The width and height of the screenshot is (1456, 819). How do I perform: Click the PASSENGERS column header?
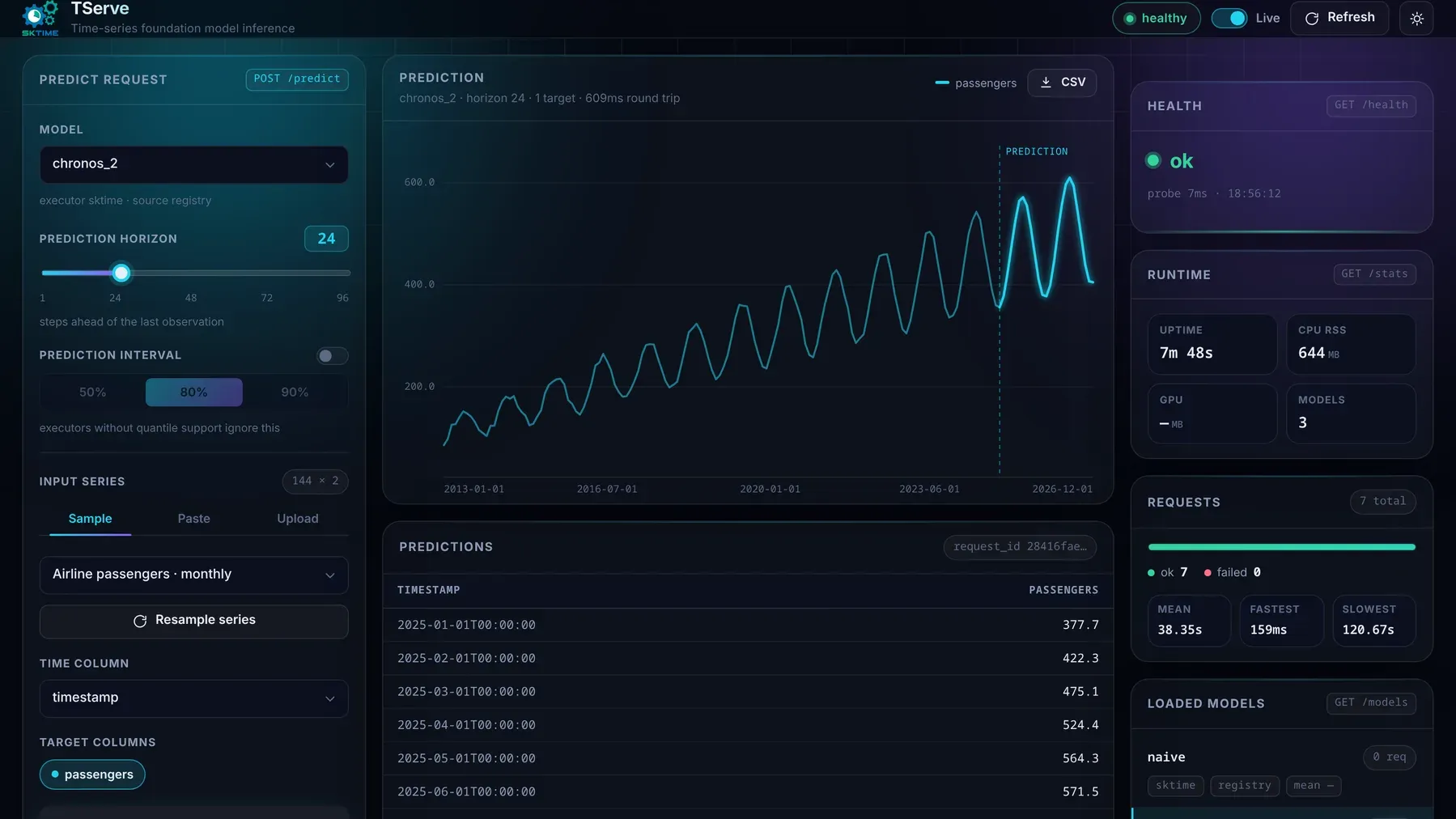[x=1063, y=590]
